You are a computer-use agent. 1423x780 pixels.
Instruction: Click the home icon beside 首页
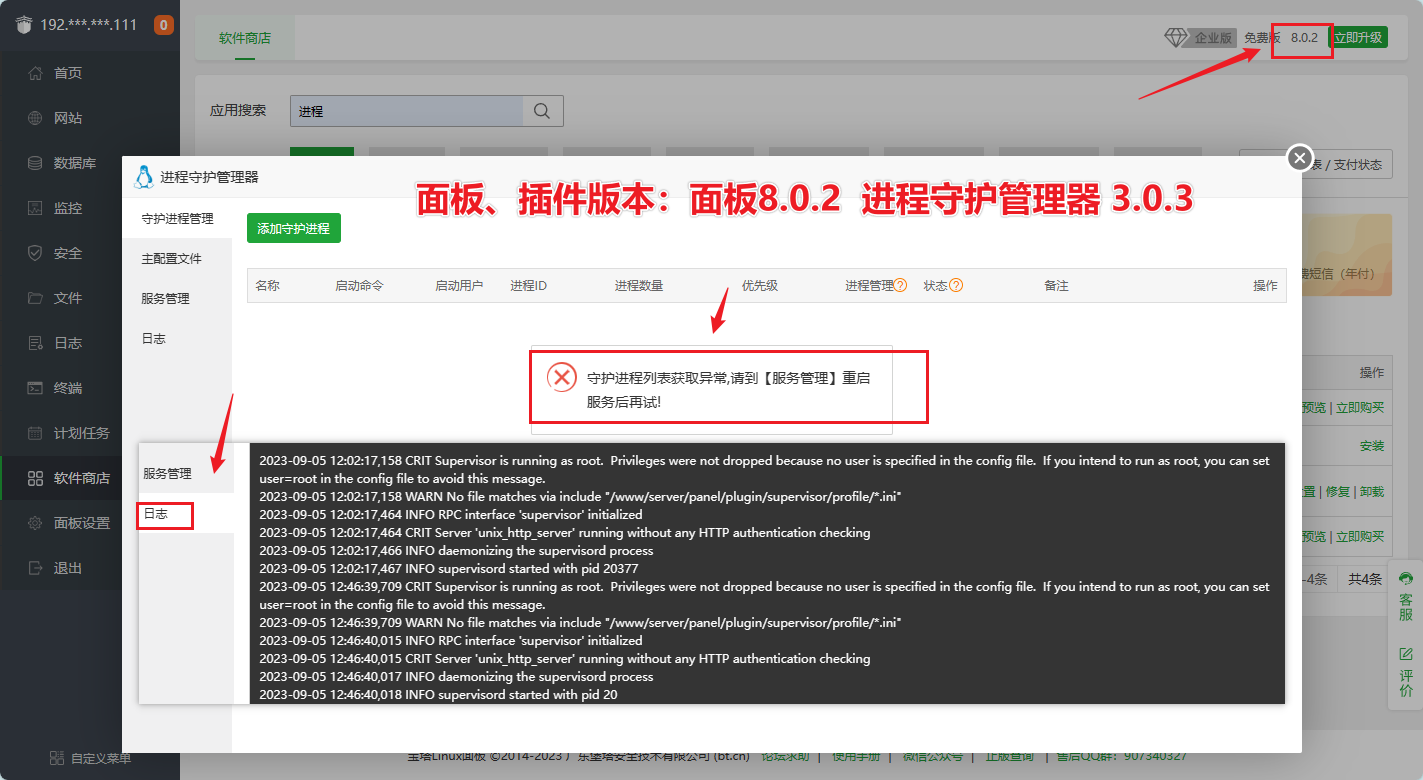pyautogui.click(x=35, y=73)
